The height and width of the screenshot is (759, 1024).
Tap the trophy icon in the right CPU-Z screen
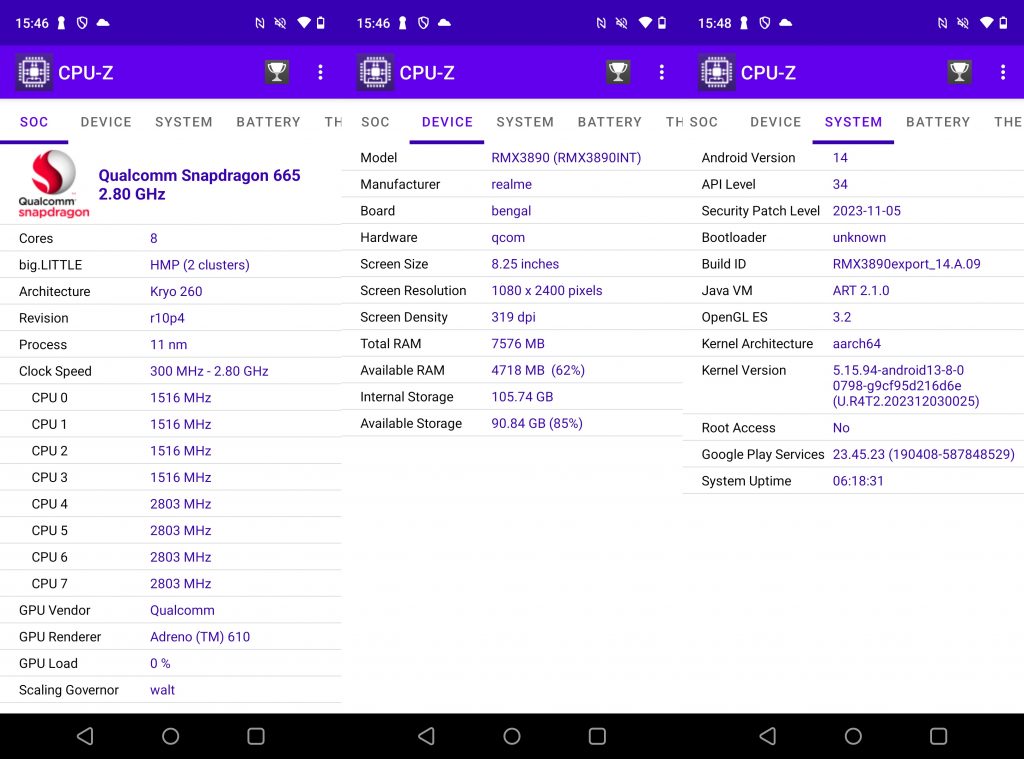click(959, 72)
